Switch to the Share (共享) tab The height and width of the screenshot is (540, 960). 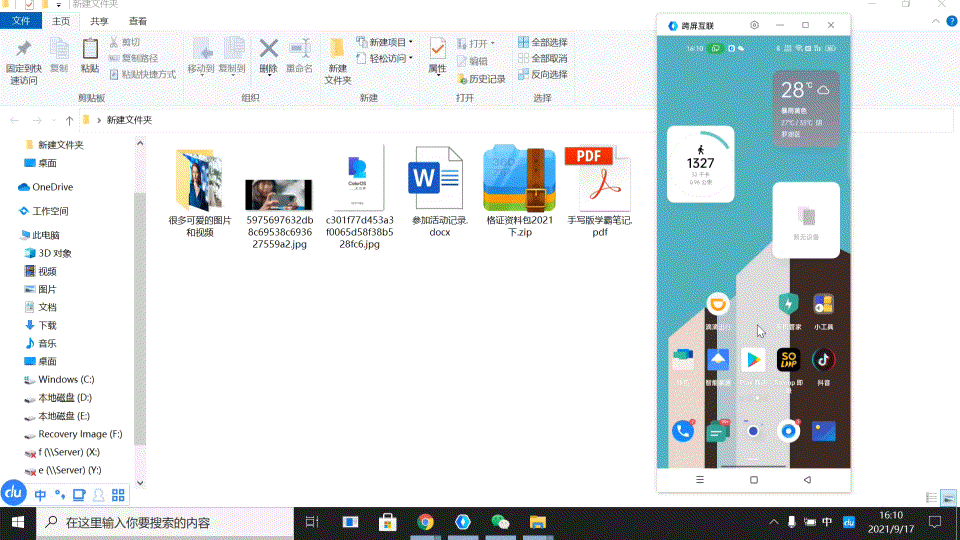point(99,21)
